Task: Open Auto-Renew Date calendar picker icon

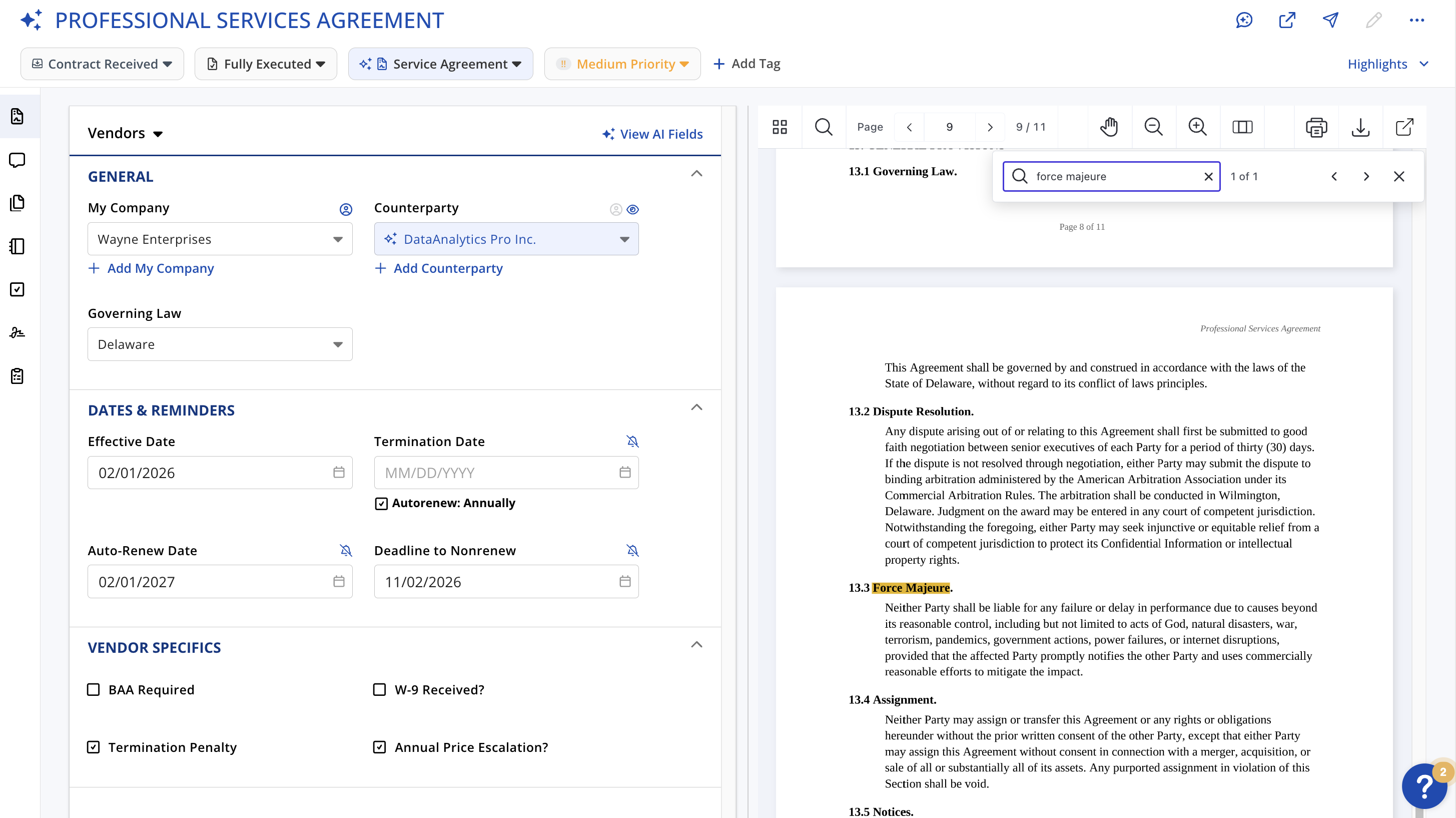Action: (x=339, y=582)
